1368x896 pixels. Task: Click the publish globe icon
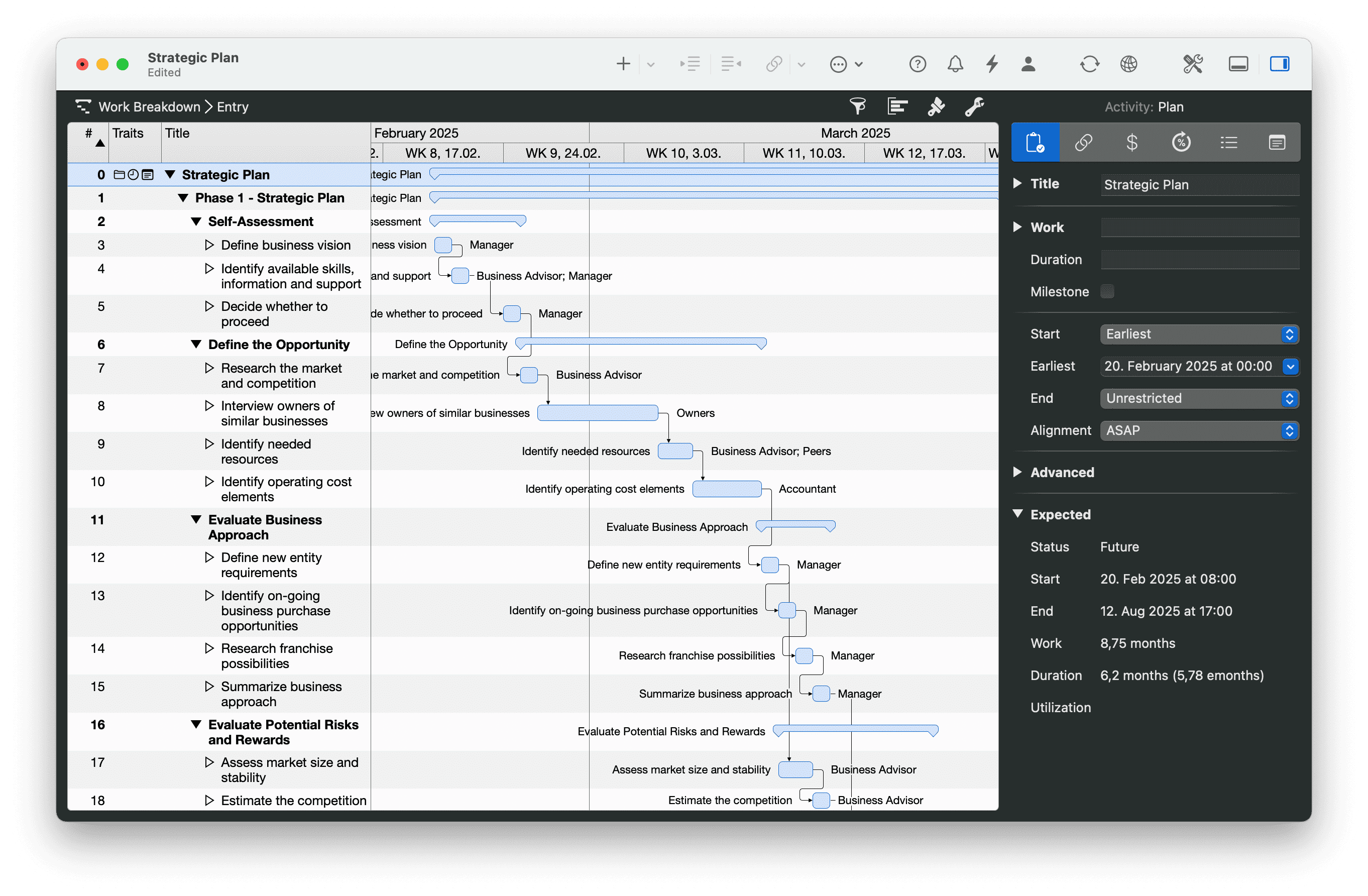click(x=1128, y=64)
